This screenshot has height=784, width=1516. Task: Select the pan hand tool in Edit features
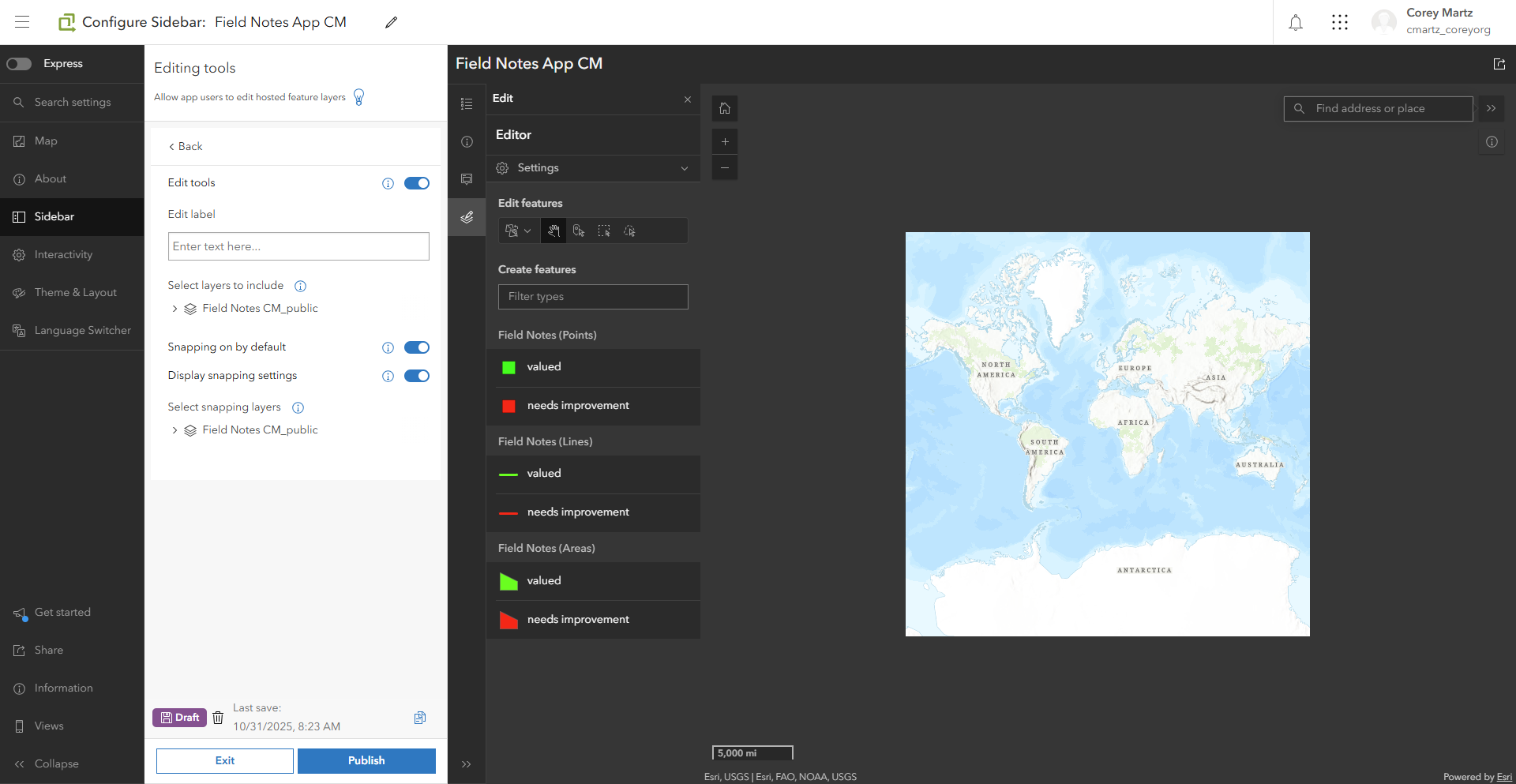(x=553, y=231)
